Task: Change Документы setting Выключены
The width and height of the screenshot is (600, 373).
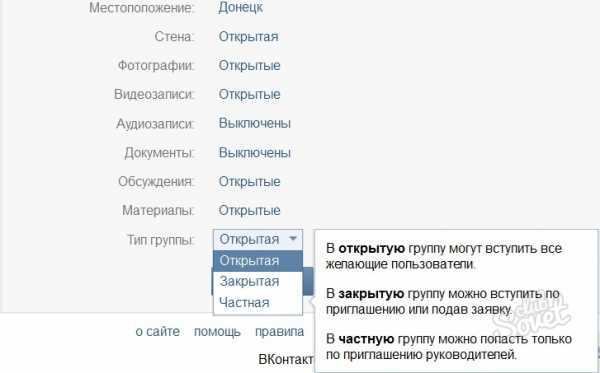Action: (x=255, y=152)
